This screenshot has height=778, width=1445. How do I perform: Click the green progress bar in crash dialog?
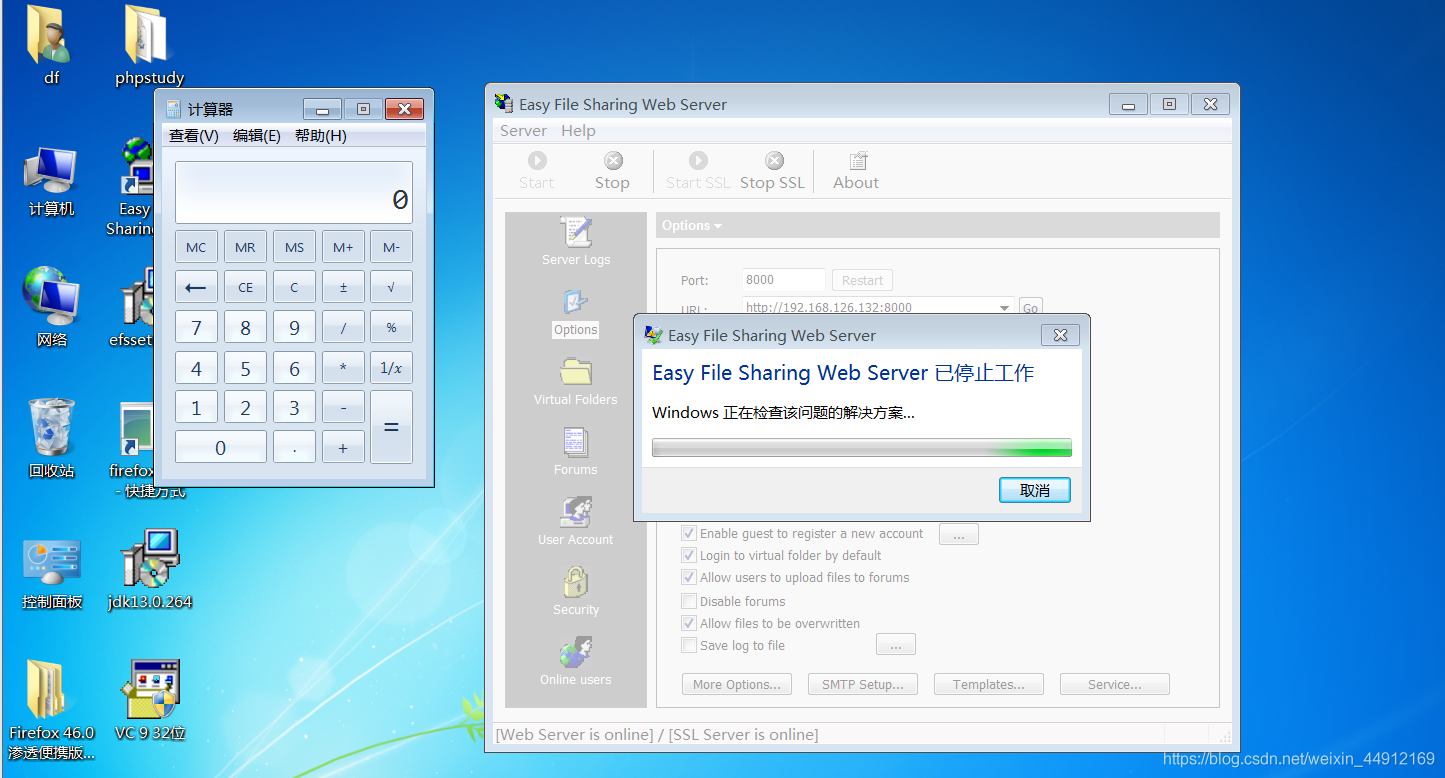tap(861, 447)
